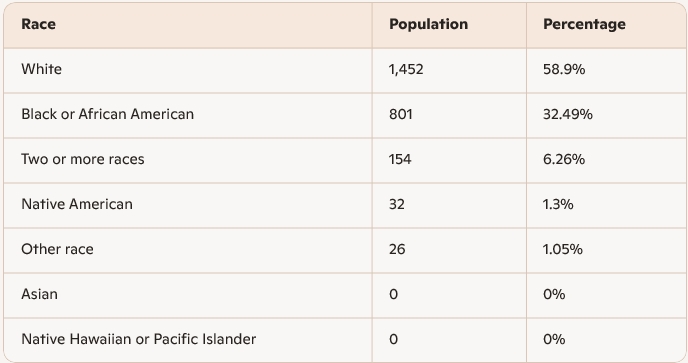
Task: Select Black or African American cell
Action: click(x=108, y=114)
